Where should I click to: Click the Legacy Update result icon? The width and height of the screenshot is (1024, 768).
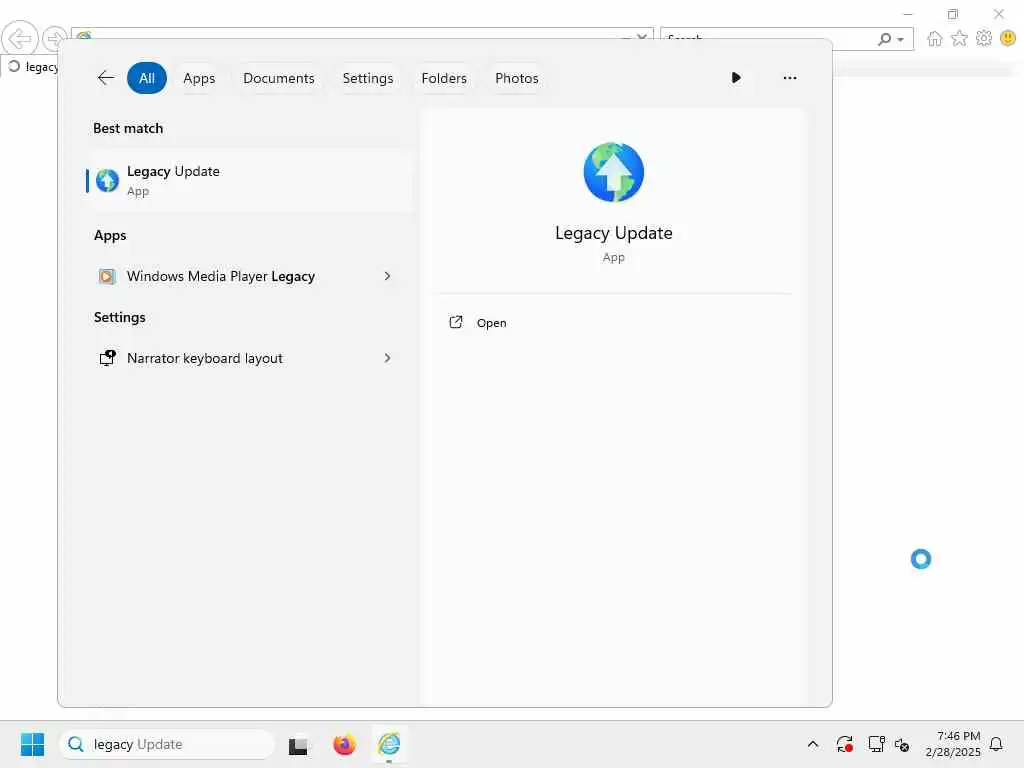pyautogui.click(x=107, y=180)
